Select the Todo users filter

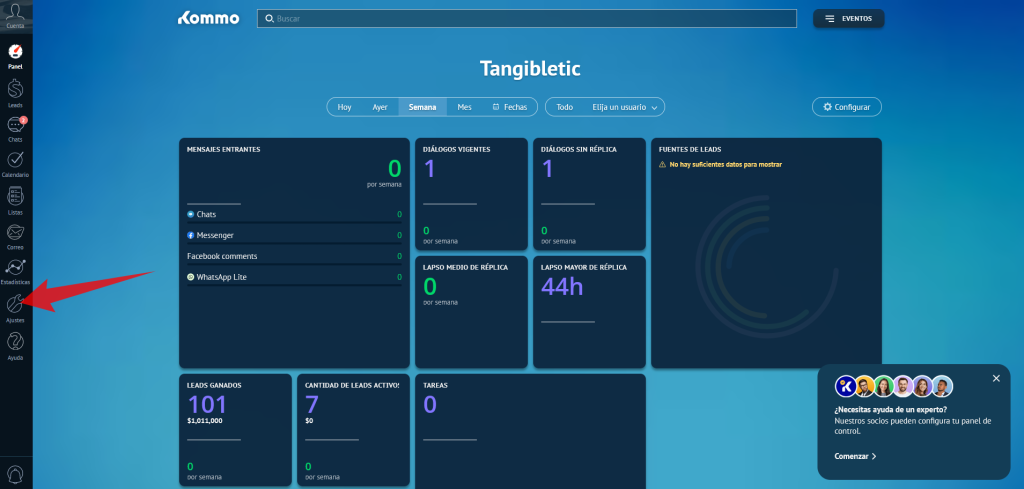pos(565,107)
